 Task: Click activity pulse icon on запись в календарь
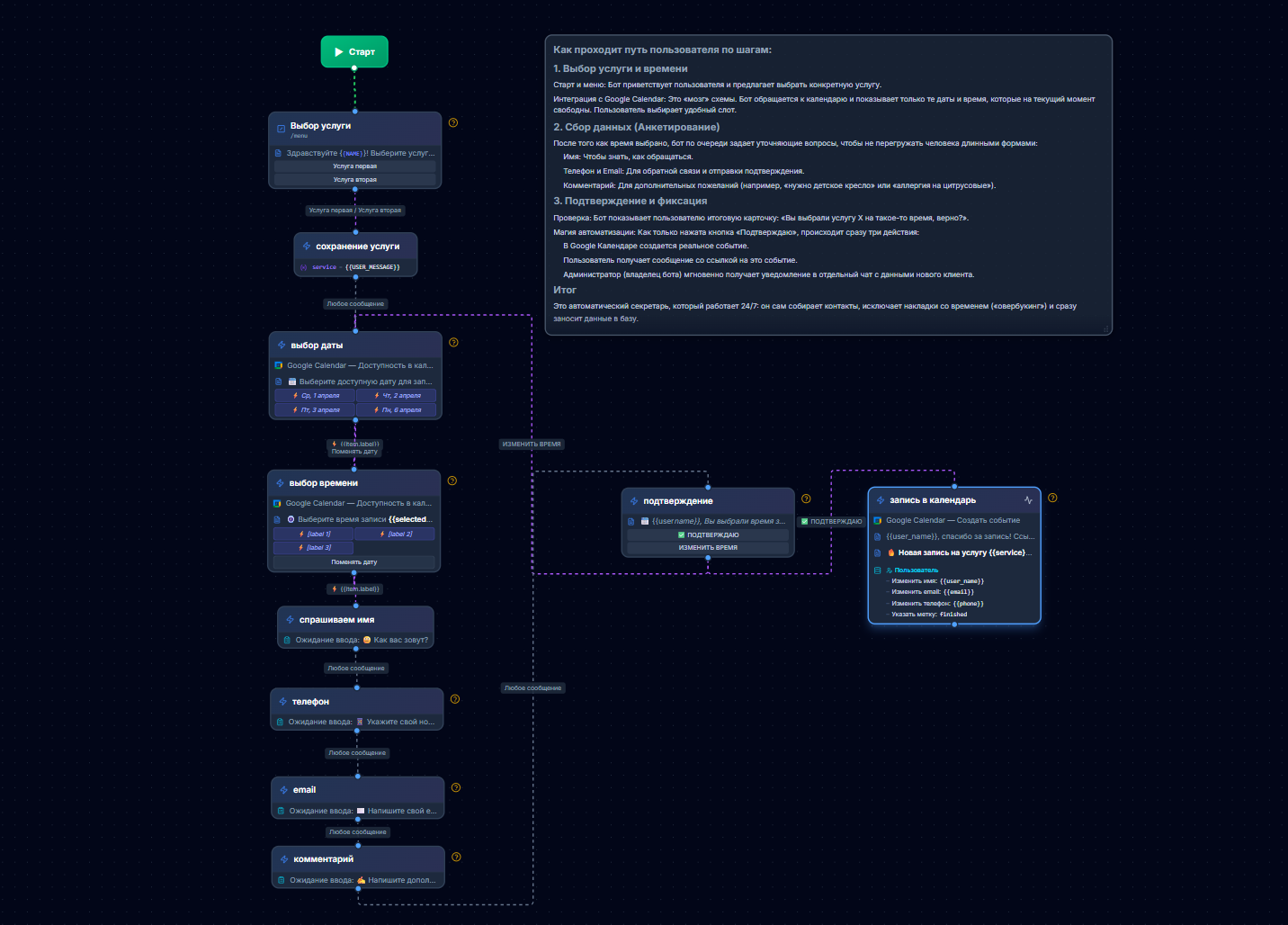tap(1028, 500)
